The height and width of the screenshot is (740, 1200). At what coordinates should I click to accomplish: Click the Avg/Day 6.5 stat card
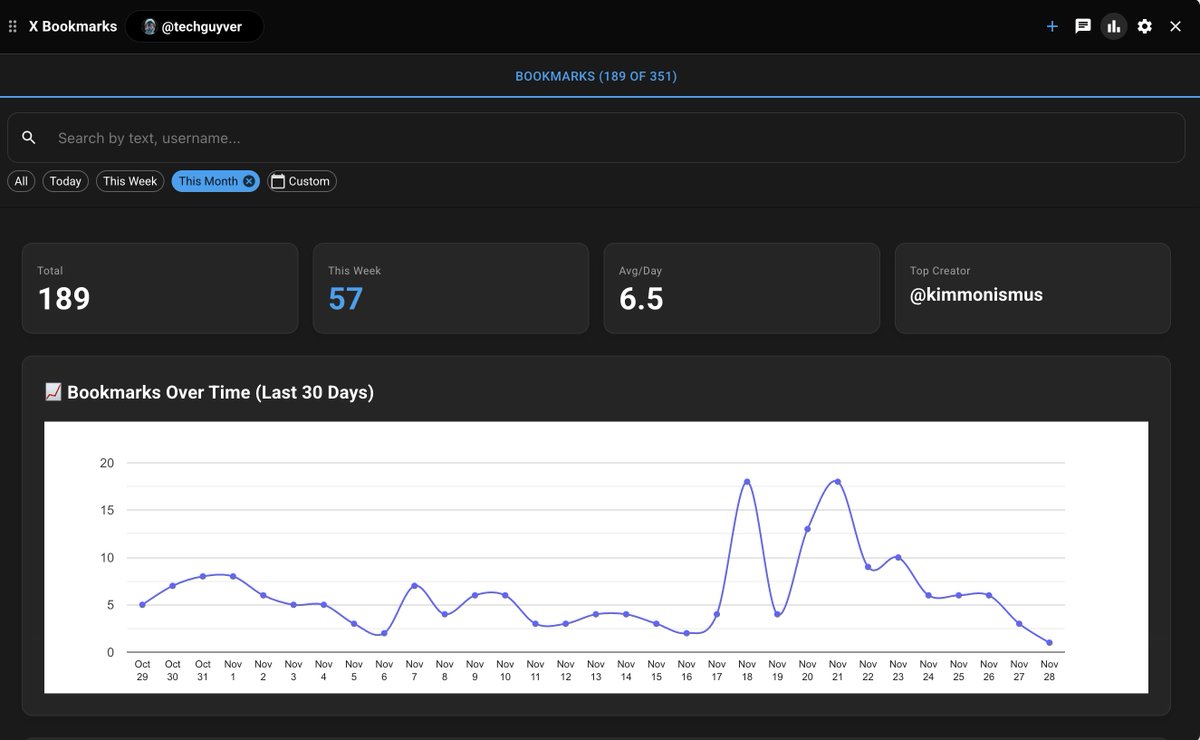point(742,288)
